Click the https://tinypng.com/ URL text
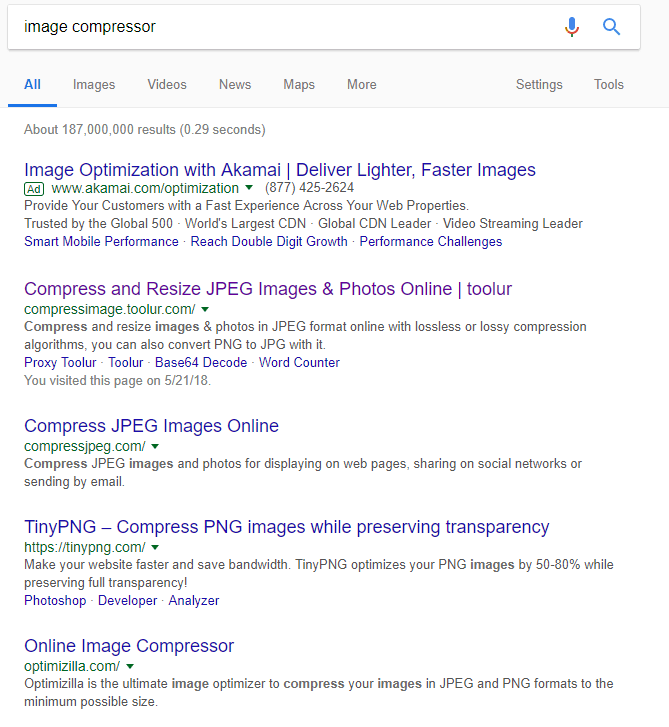The height and width of the screenshot is (727, 669). [84, 548]
